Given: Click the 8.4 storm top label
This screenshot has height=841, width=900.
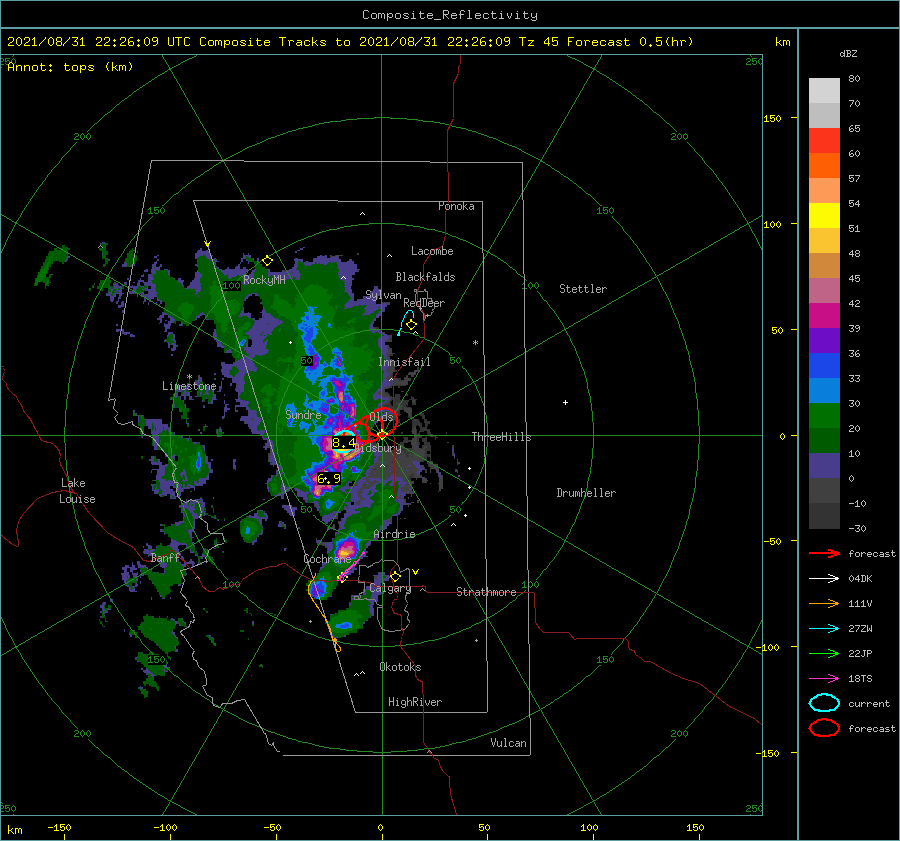Looking at the screenshot, I should point(343,443).
